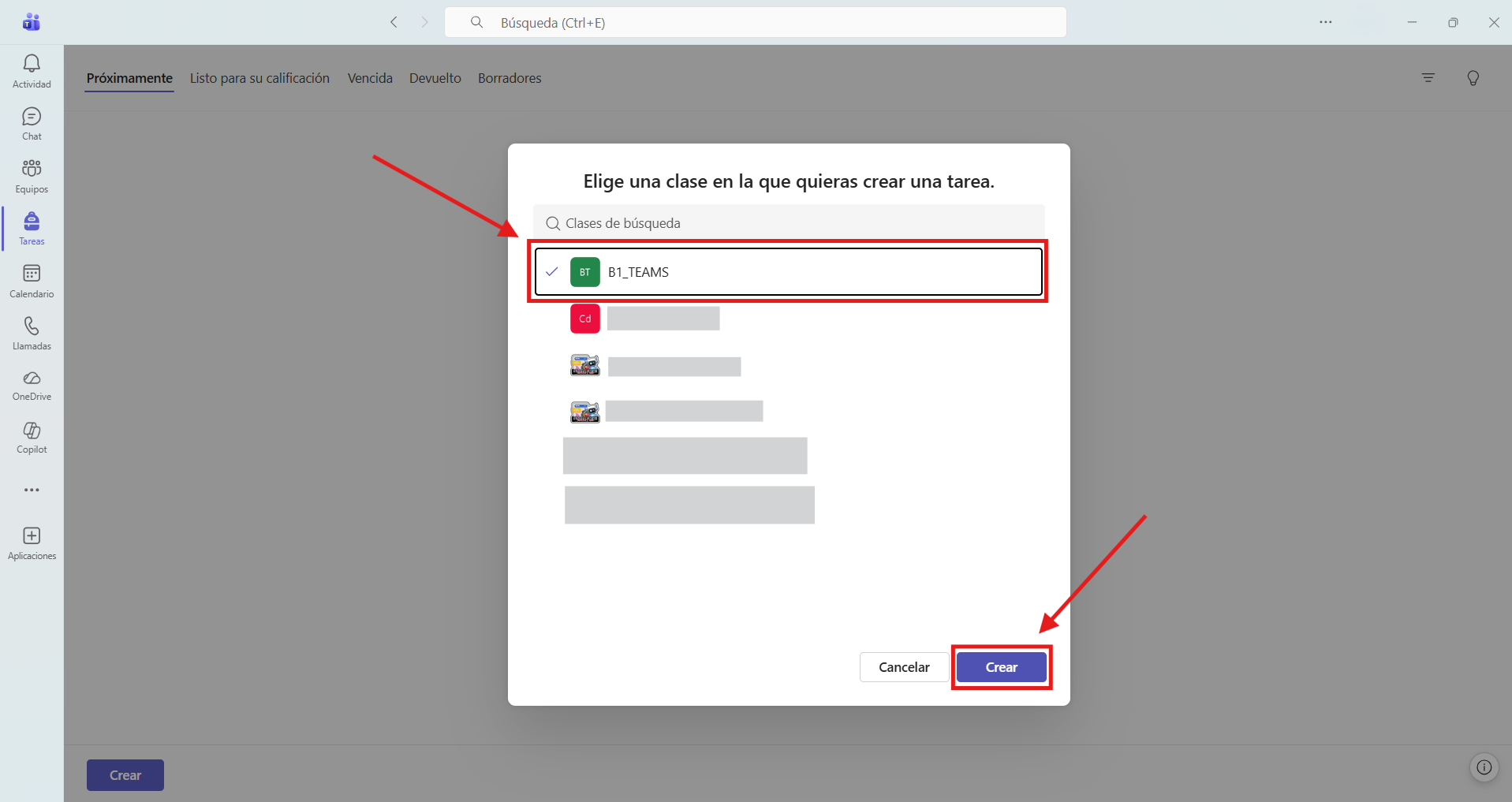Open the Devuelto tab
This screenshot has height=802, width=1512.
435,78
